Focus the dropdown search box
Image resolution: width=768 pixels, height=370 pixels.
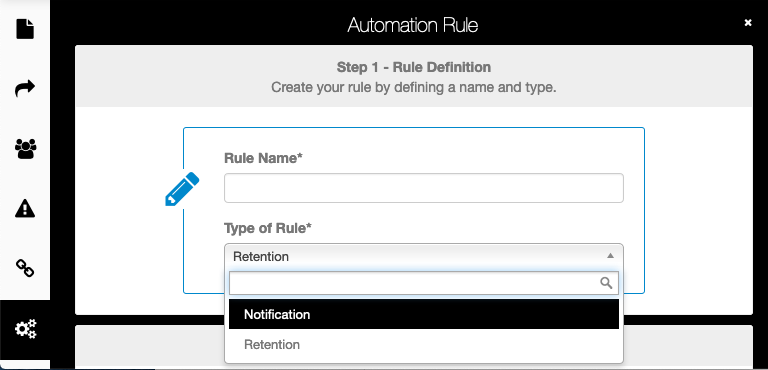[x=424, y=283]
